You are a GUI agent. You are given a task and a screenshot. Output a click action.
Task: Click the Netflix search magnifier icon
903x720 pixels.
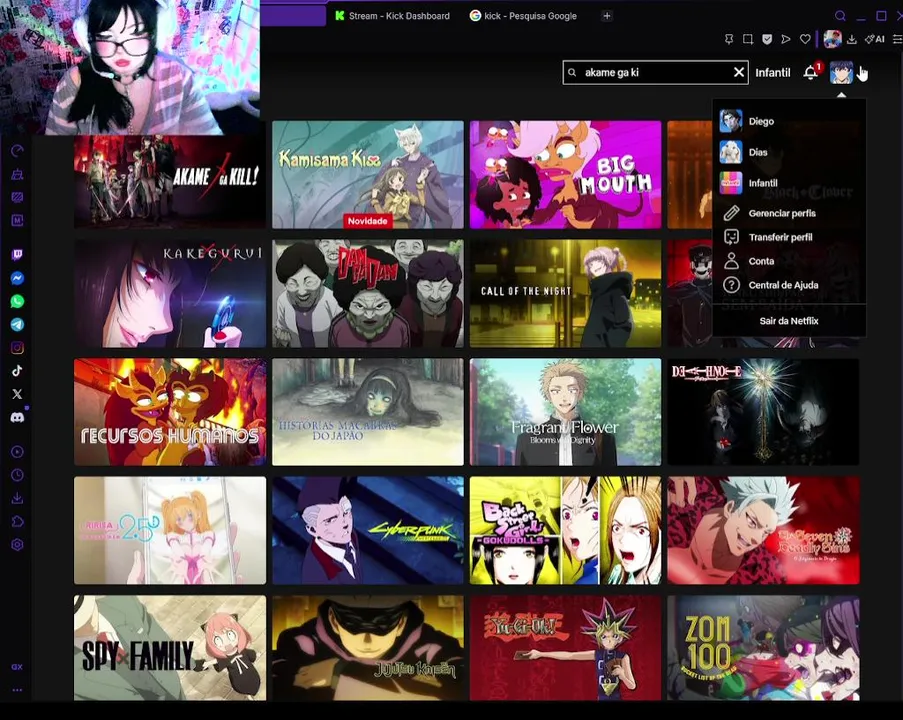[x=572, y=73]
